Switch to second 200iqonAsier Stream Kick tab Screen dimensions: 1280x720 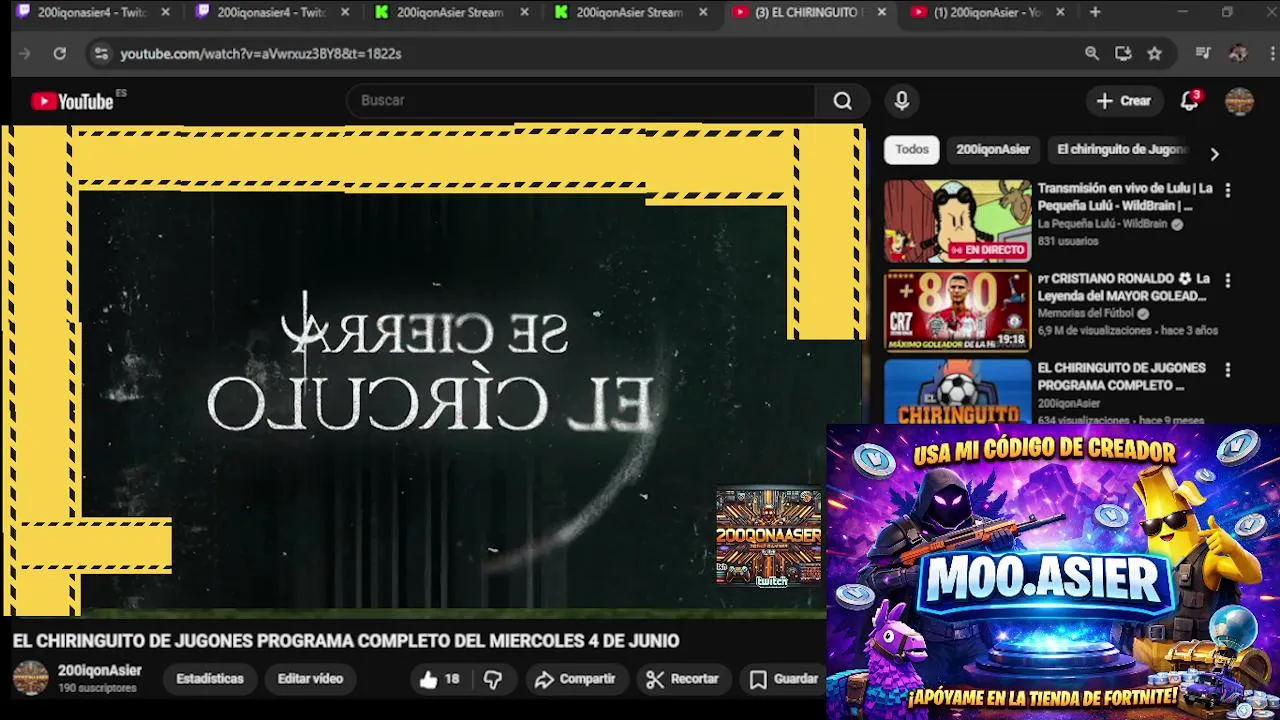click(629, 12)
